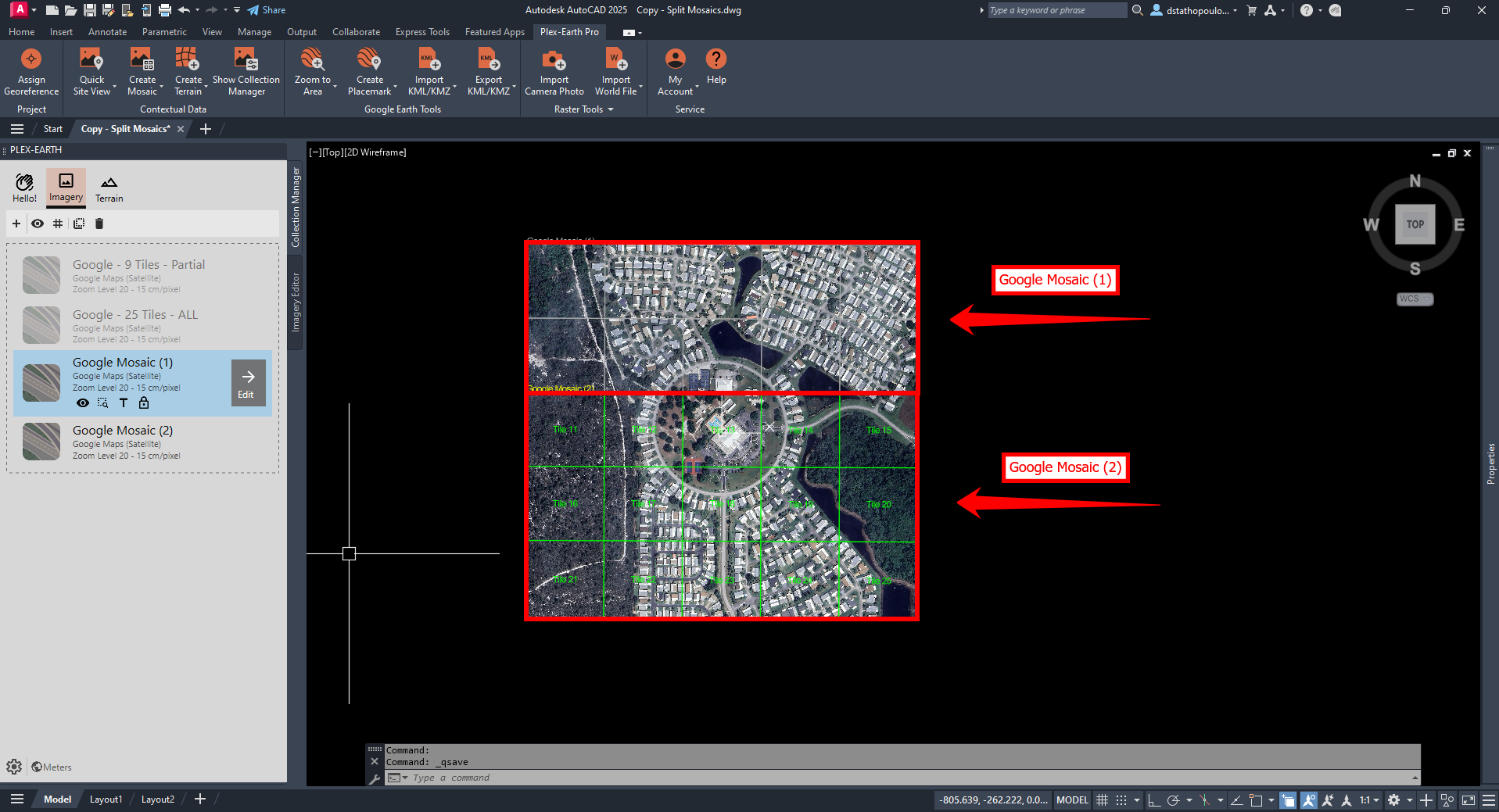Select the Google - 25 Tiles - ALL item
Image resolution: width=1499 pixels, height=812 pixels.
coord(143,325)
